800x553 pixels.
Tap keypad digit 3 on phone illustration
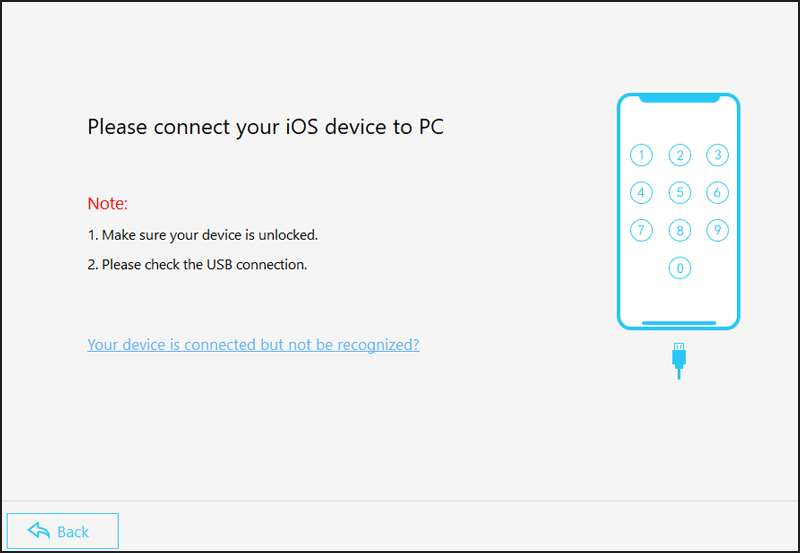tap(717, 155)
